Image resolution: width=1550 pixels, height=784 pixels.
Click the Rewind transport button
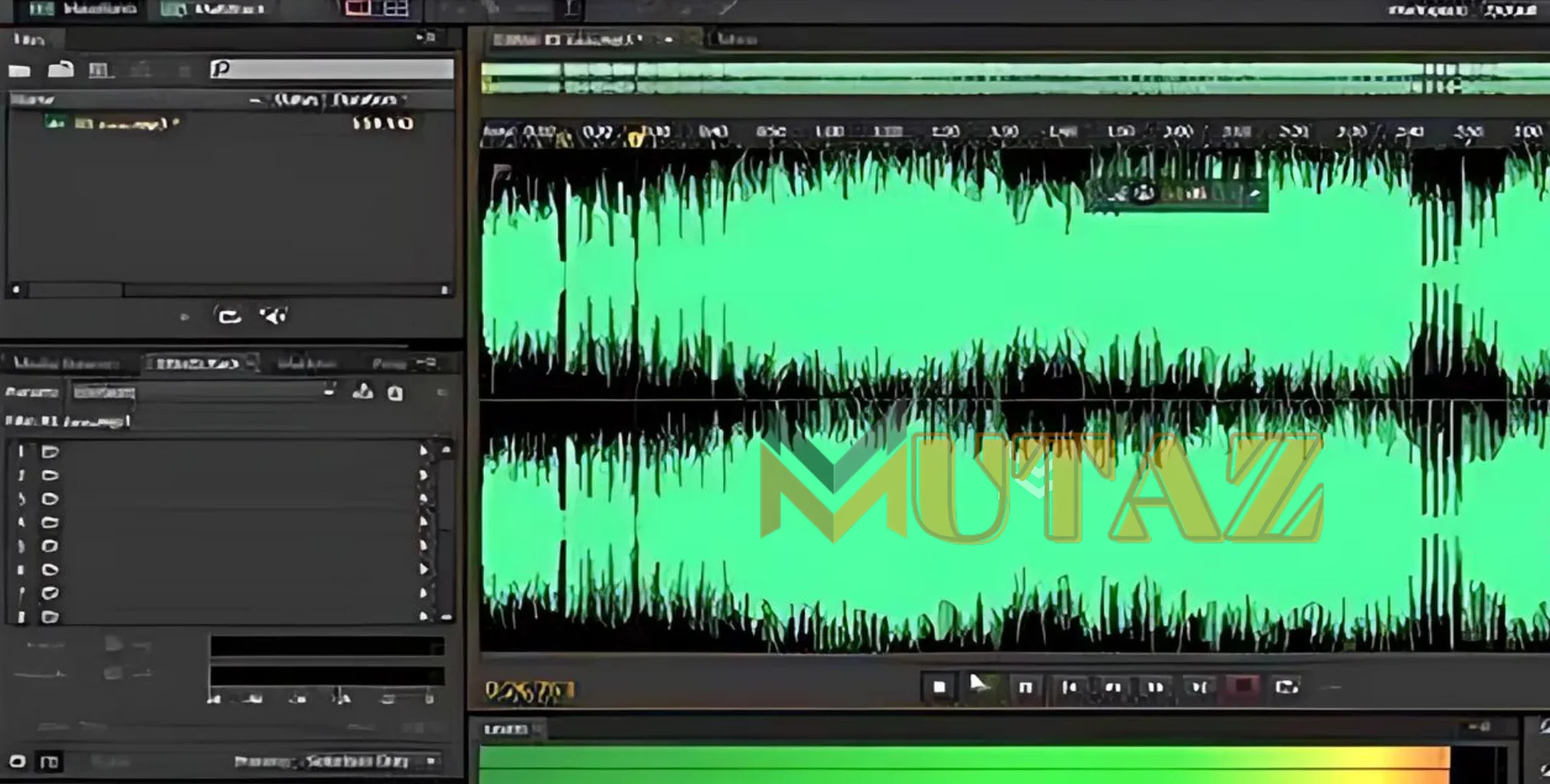tap(1113, 688)
